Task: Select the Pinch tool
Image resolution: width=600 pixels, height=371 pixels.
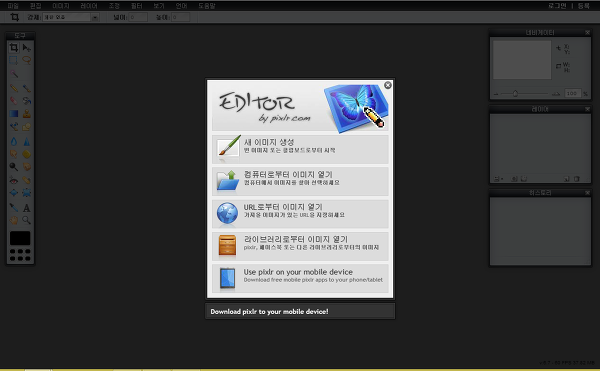Action: pyautogui.click(x=26, y=192)
